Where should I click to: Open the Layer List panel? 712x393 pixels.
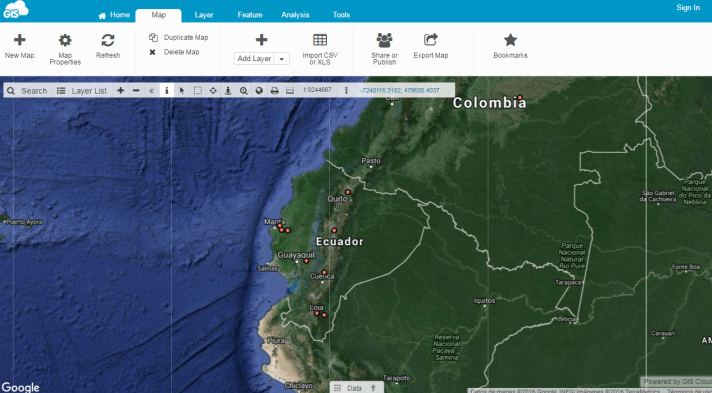point(82,91)
